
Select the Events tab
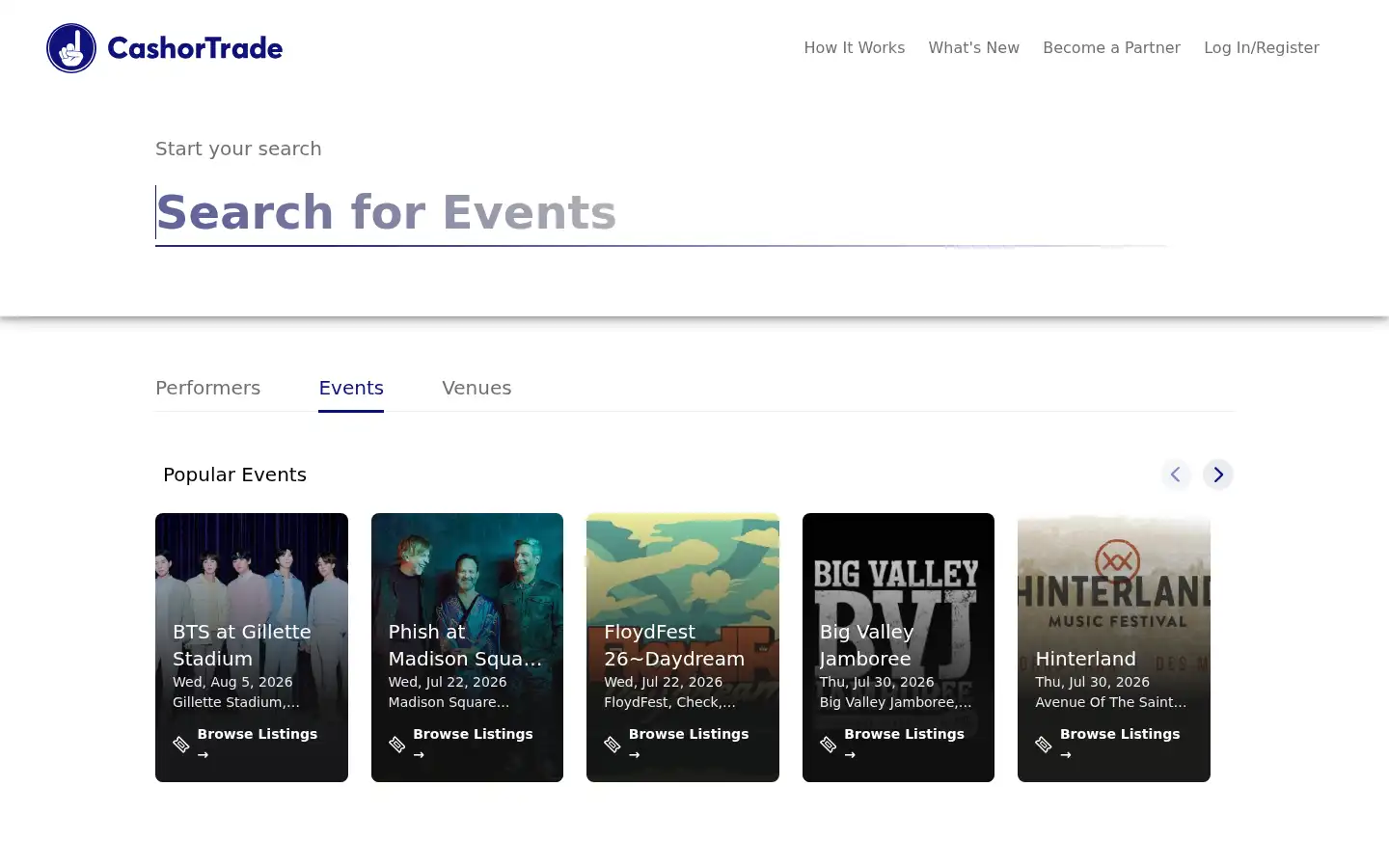(x=351, y=388)
